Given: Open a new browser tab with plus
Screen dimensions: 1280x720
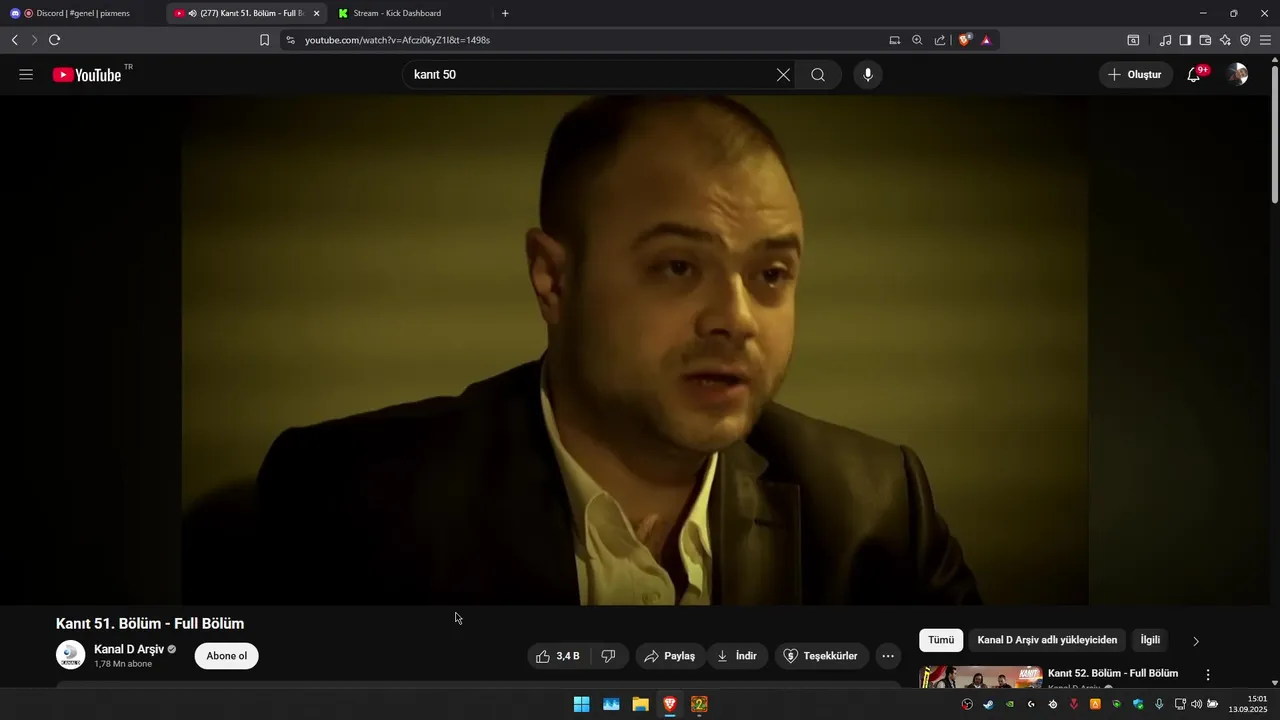Looking at the screenshot, I should coord(505,13).
